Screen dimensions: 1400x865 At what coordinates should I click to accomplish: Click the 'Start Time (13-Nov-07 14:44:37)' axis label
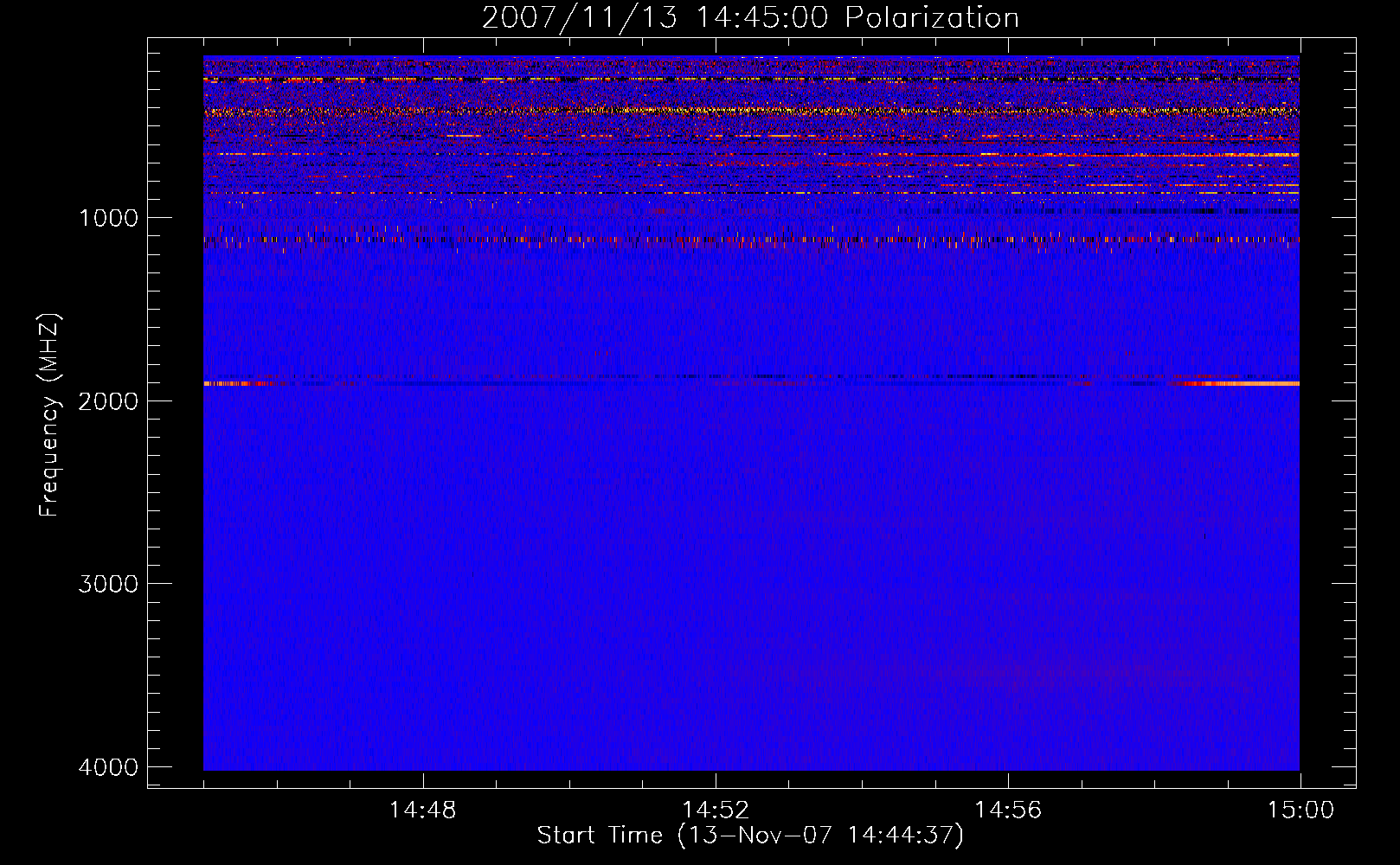[750, 836]
